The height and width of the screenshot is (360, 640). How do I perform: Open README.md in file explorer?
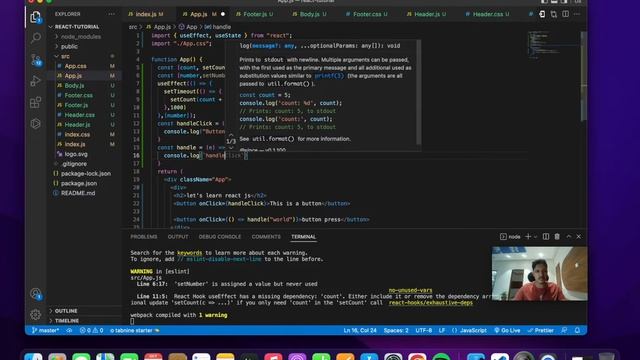(78, 193)
